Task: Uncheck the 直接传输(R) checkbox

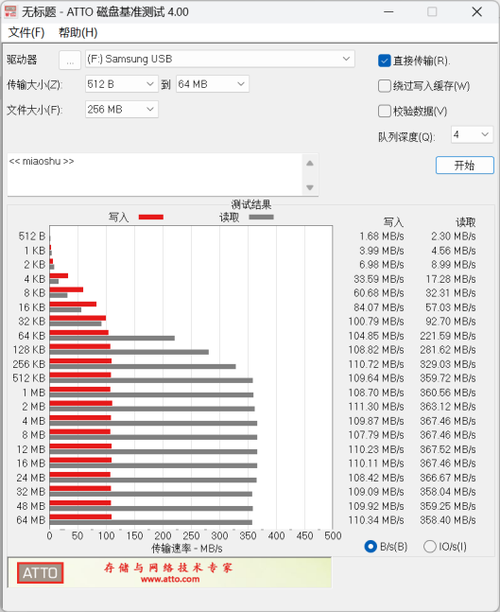Action: (x=384, y=60)
